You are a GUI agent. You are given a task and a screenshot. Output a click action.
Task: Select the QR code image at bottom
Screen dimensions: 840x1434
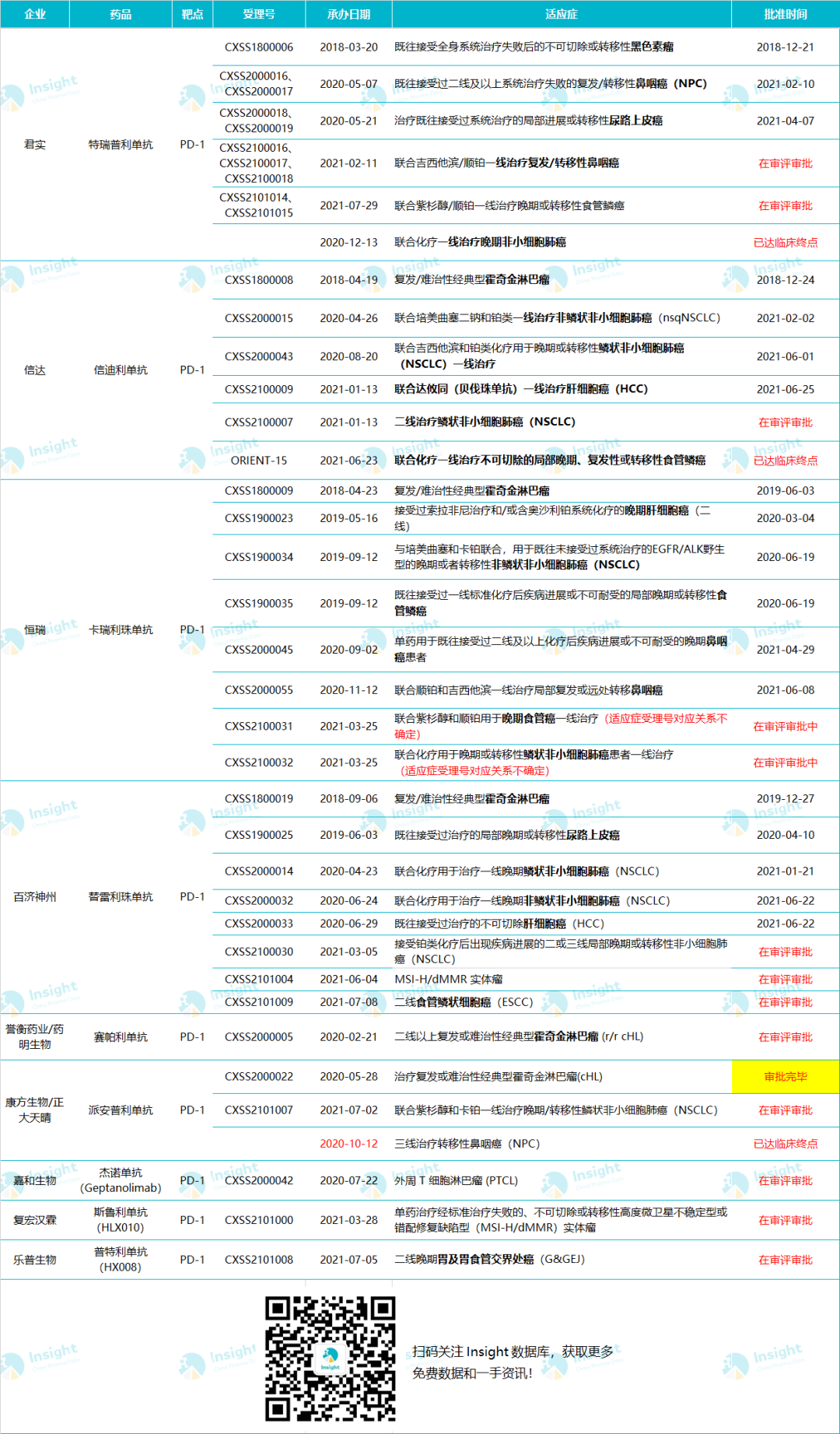(x=330, y=1358)
